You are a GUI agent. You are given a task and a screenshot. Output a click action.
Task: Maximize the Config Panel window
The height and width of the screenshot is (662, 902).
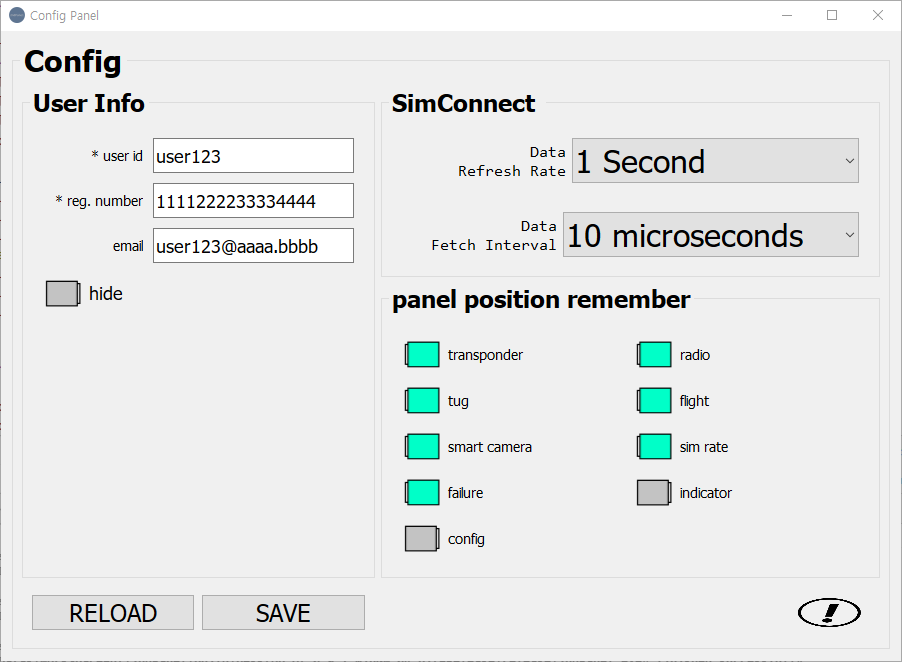pyautogui.click(x=832, y=15)
